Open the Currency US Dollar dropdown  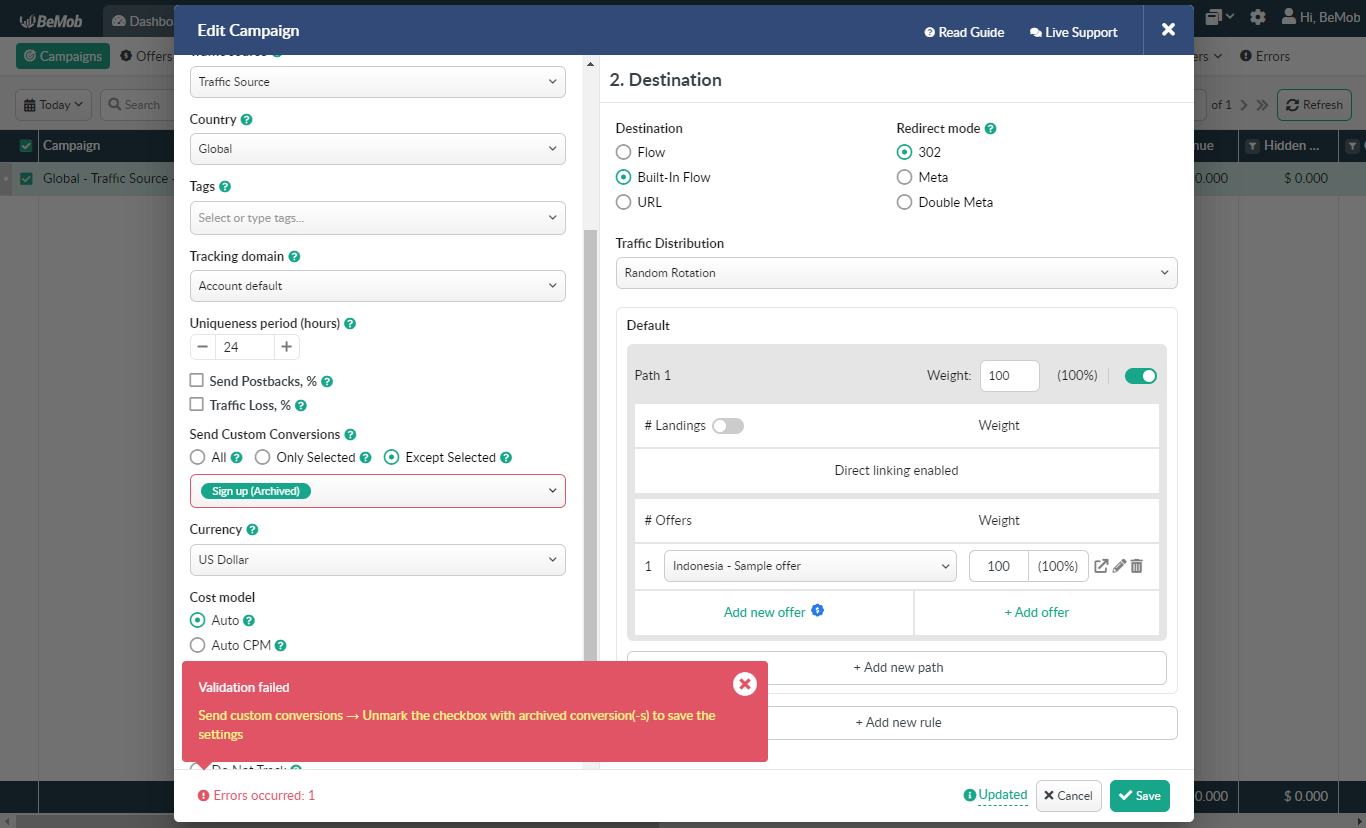tap(378, 560)
